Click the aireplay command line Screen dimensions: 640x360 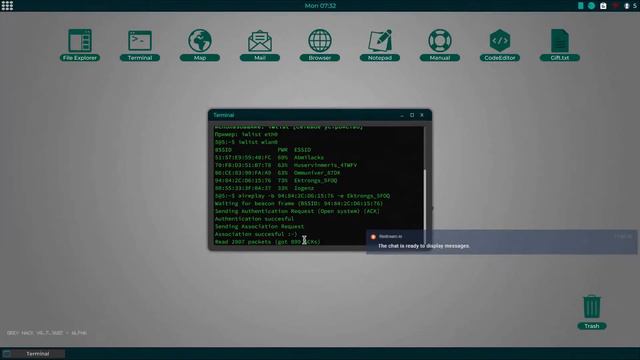coord(302,196)
